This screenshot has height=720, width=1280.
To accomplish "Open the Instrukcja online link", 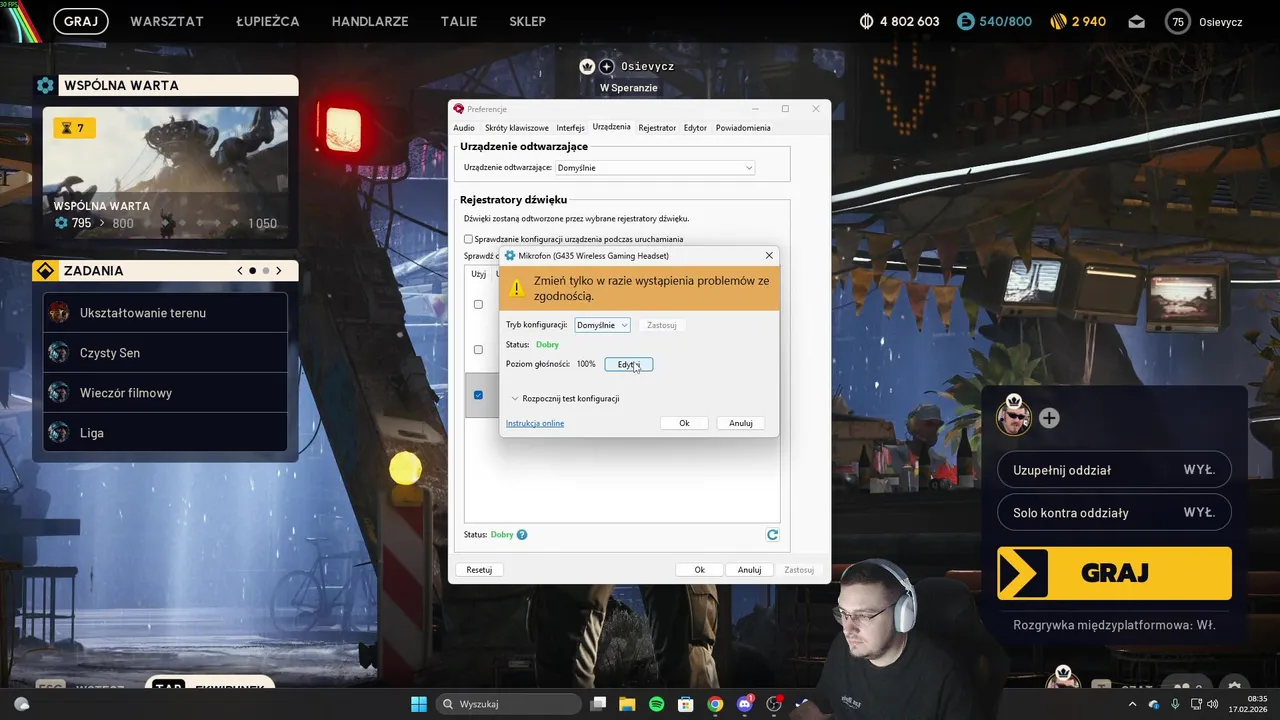I will pyautogui.click(x=535, y=423).
